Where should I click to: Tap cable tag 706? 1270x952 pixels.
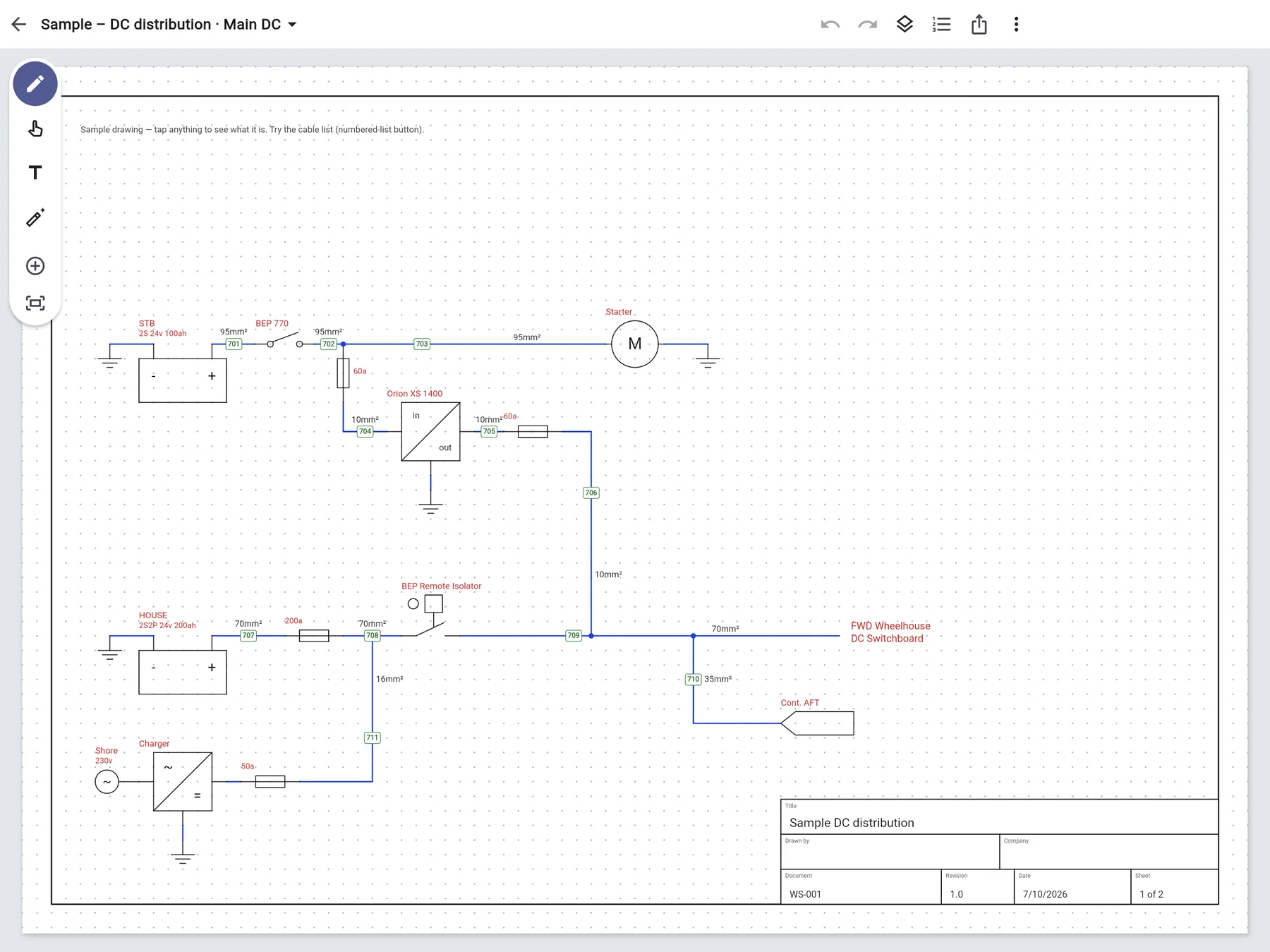pos(591,493)
